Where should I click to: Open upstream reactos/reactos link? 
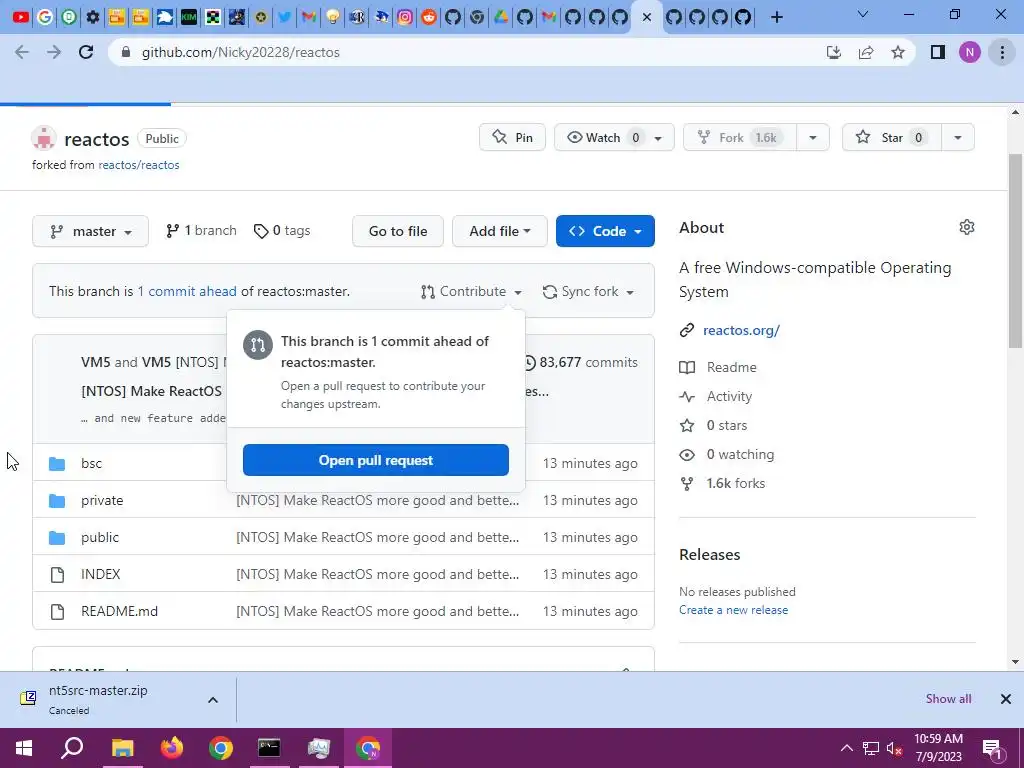[138, 165]
